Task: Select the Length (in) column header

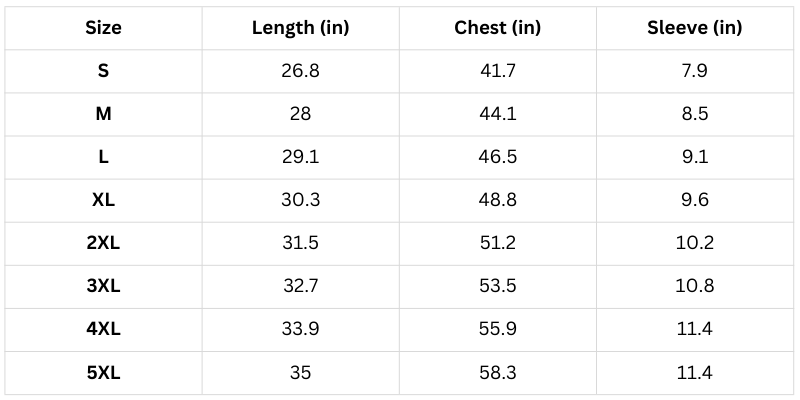Action: 300,28
